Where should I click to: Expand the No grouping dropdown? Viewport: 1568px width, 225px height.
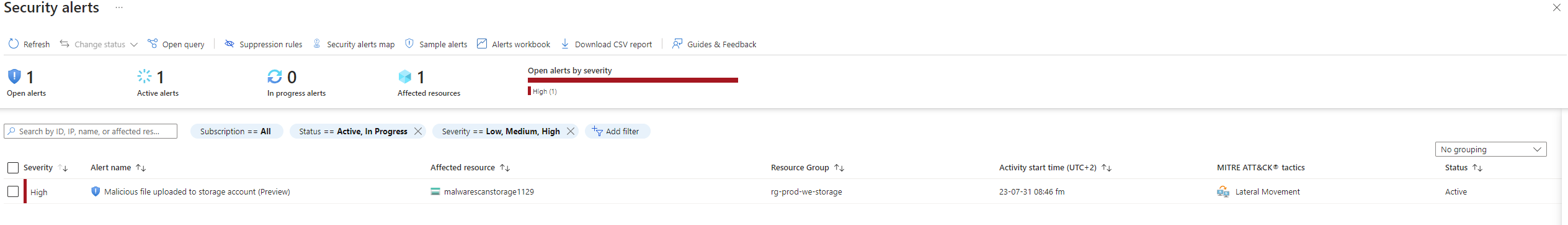[1490, 149]
